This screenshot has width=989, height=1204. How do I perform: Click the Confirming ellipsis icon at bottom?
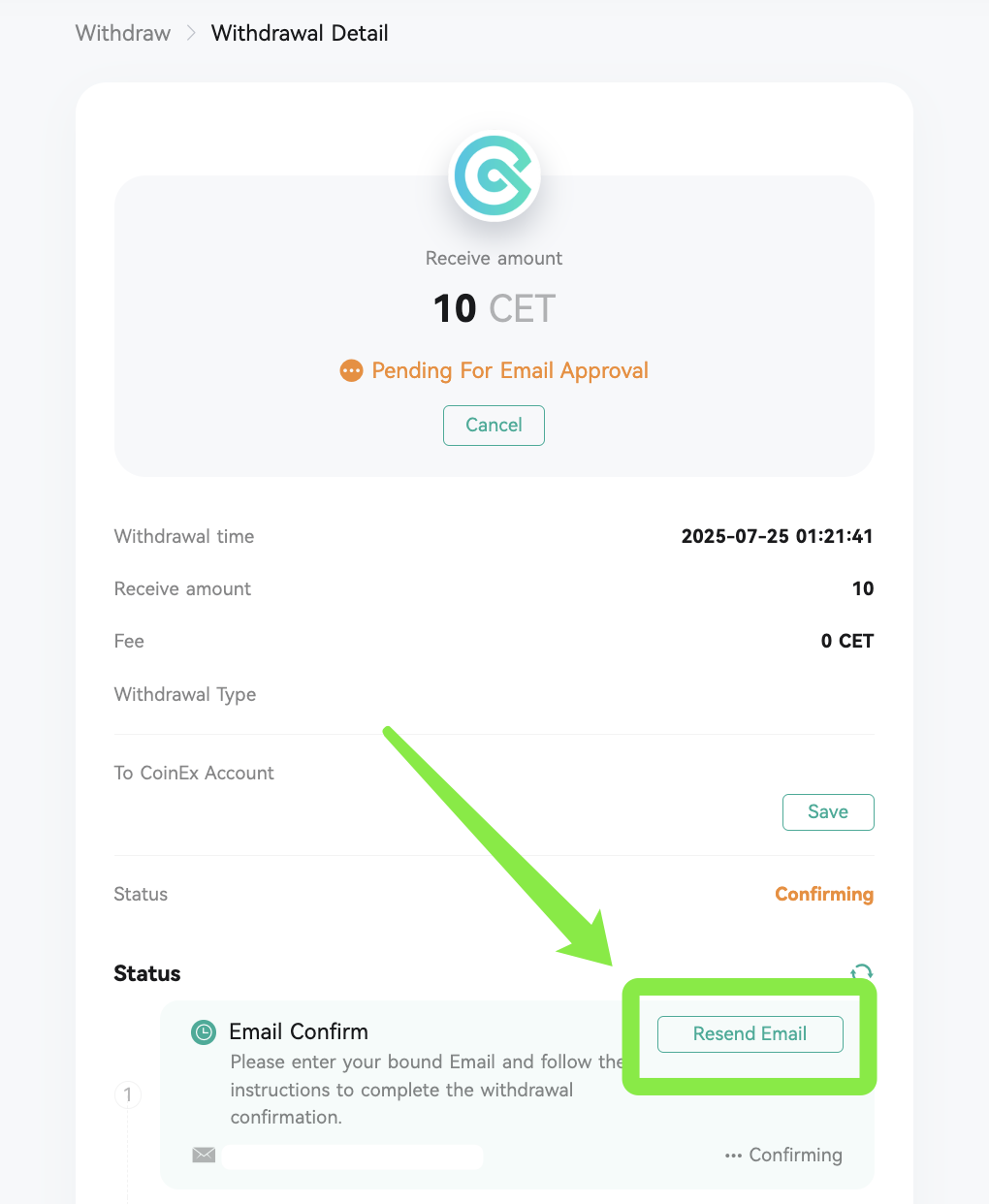tap(733, 1155)
